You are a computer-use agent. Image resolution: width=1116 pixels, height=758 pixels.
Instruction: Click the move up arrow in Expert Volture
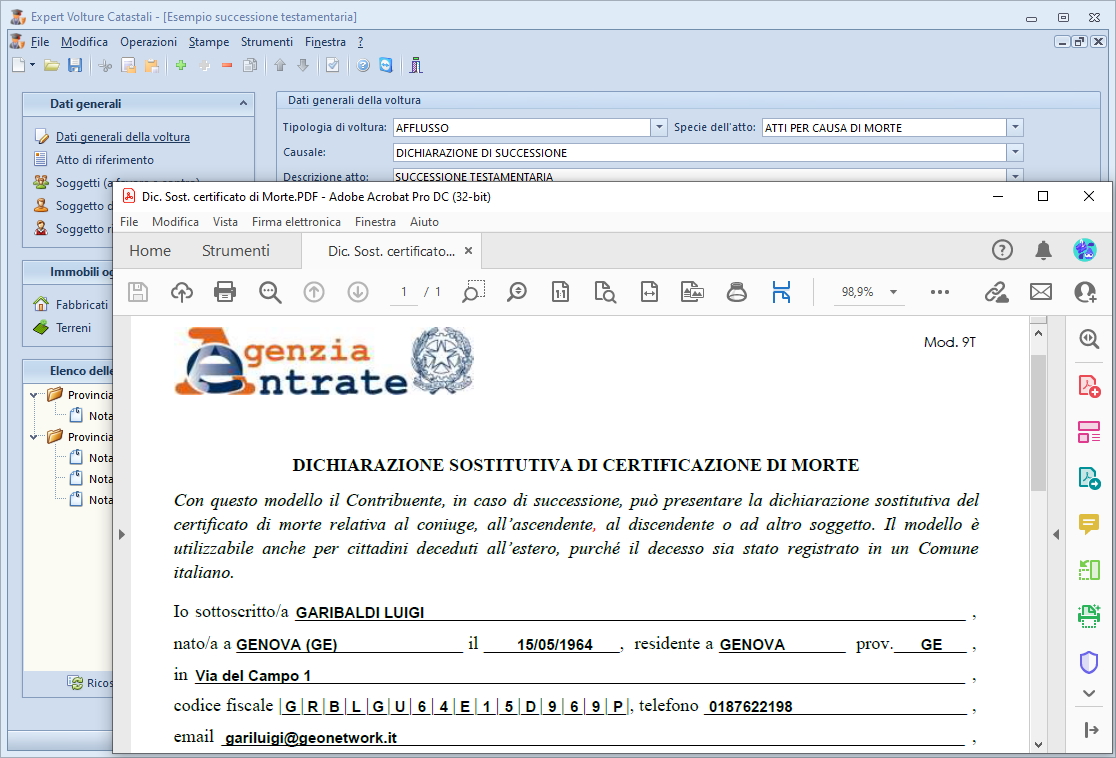(280, 65)
